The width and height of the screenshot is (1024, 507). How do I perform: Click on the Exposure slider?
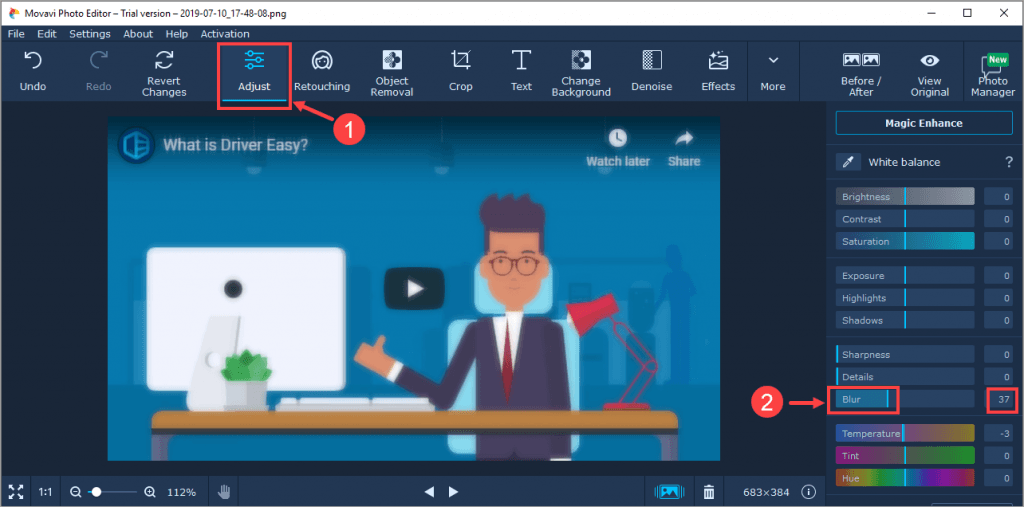(x=905, y=276)
